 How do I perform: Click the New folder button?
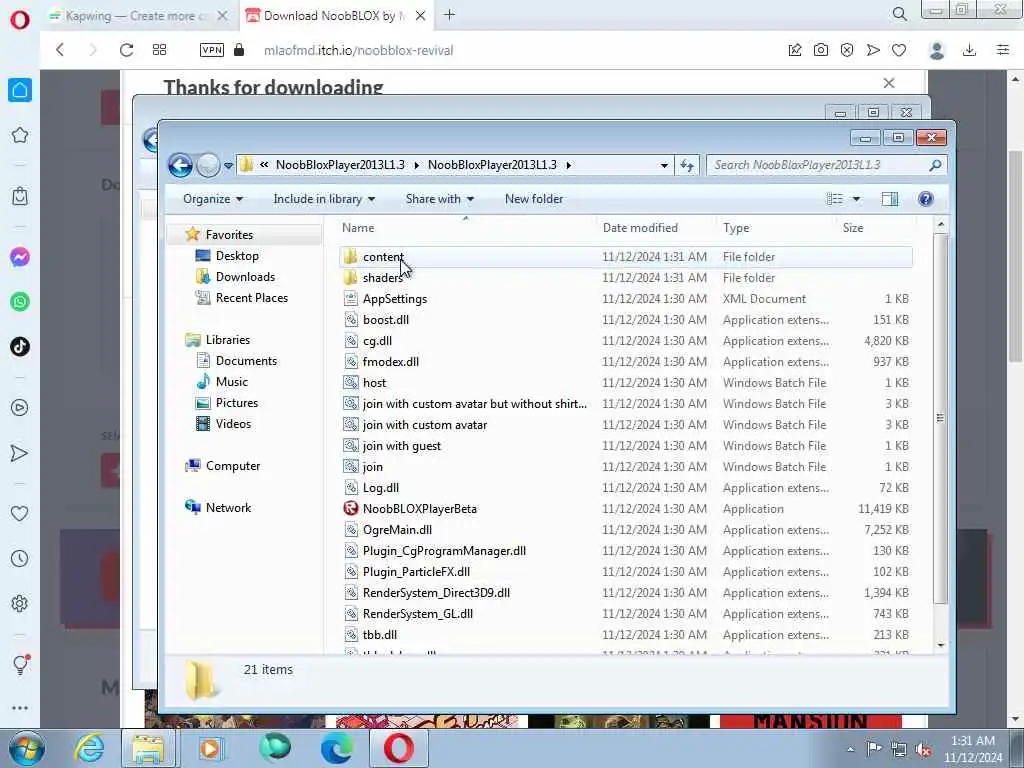[x=534, y=199]
